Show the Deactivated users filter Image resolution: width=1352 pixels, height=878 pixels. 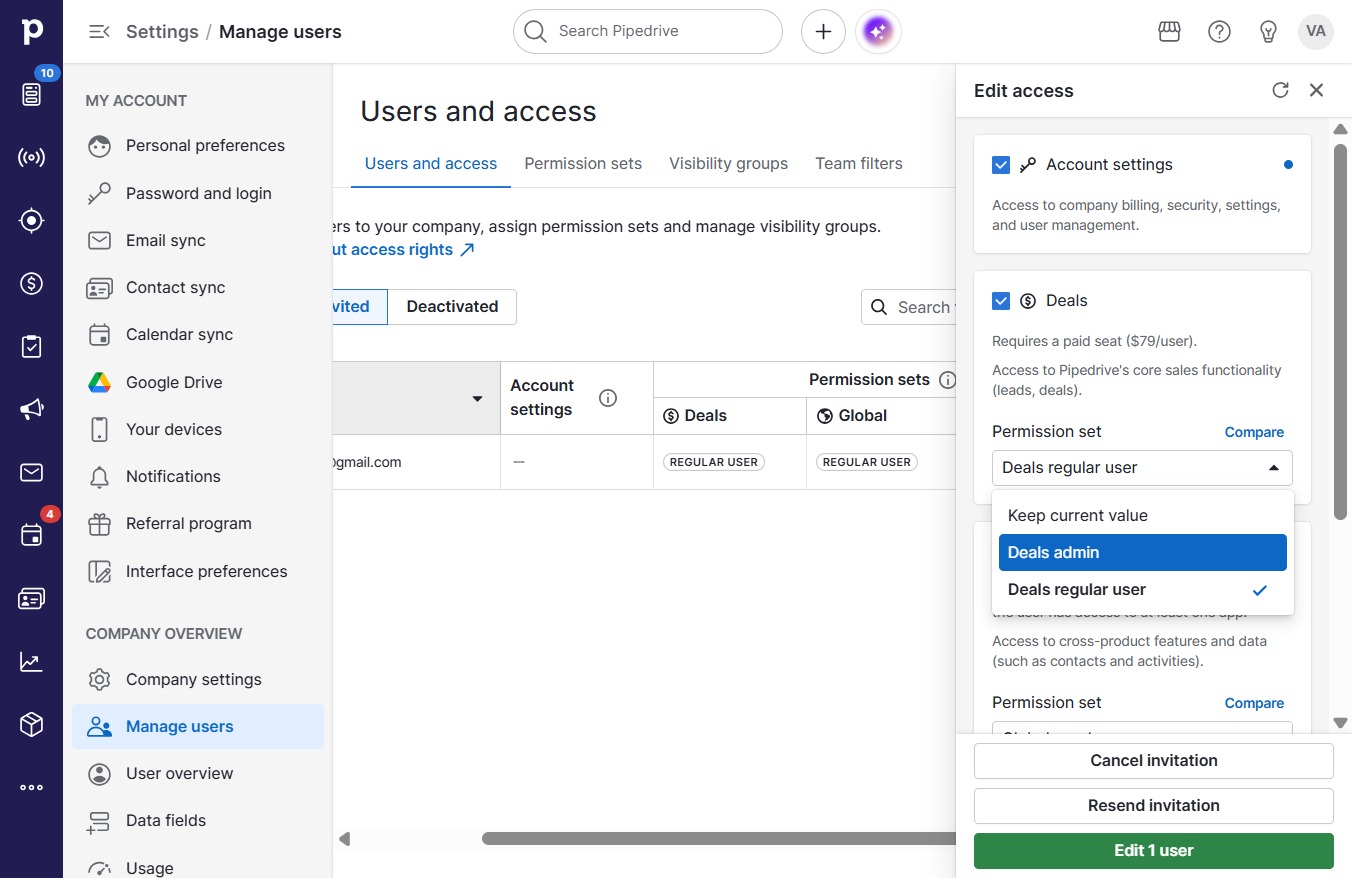[x=452, y=307]
